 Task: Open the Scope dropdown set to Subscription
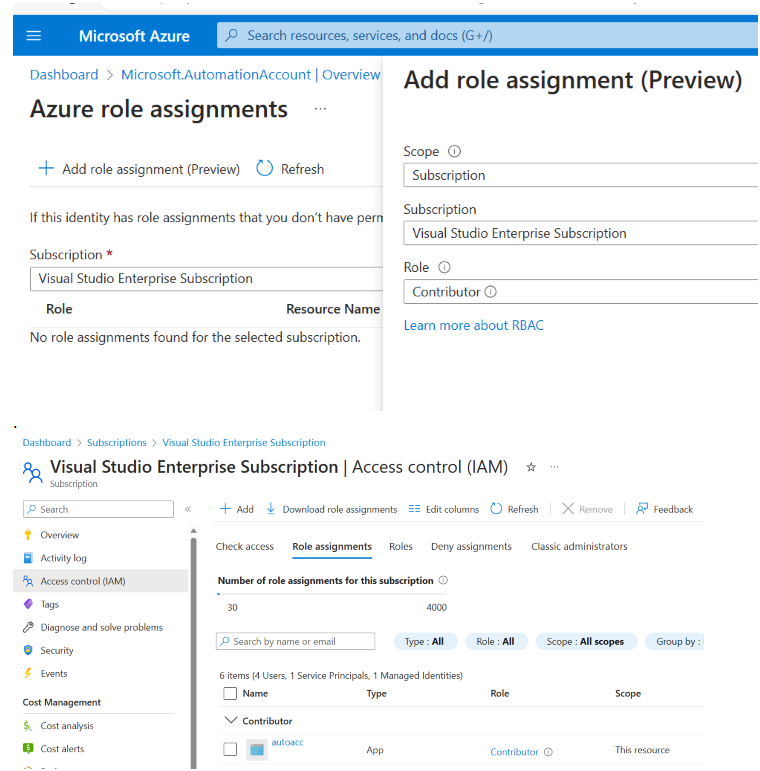[x=581, y=175]
